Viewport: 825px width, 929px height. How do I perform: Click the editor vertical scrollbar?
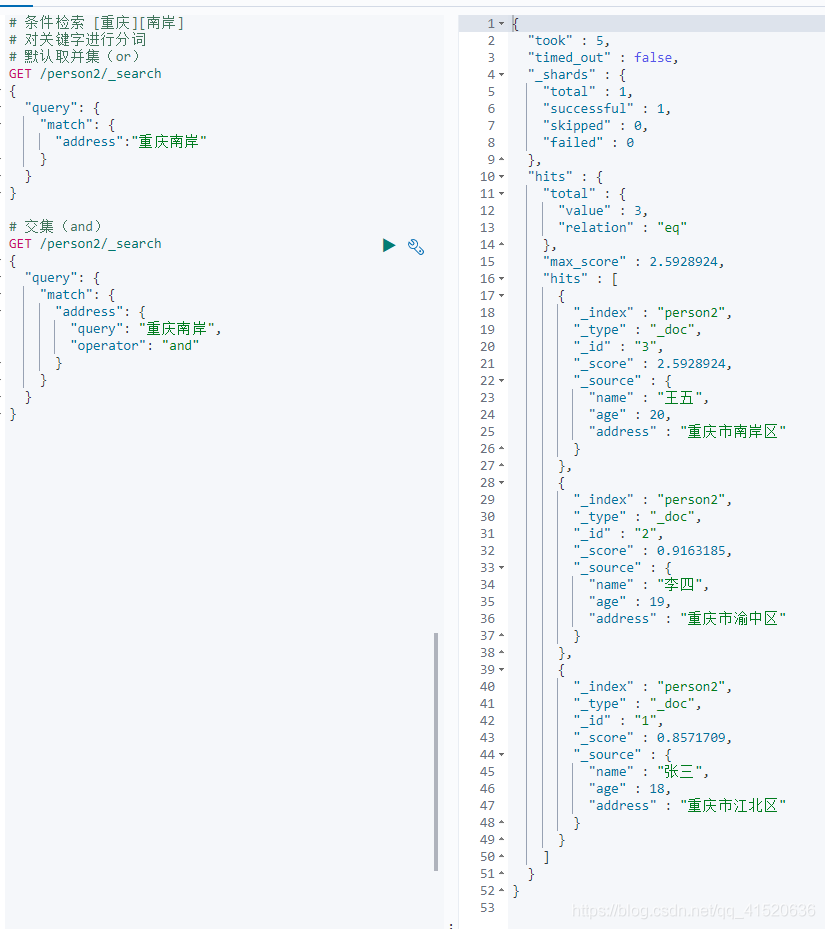point(436,751)
